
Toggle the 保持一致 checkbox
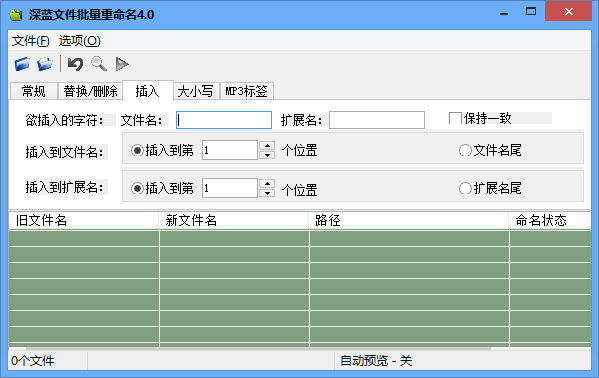click(455, 118)
